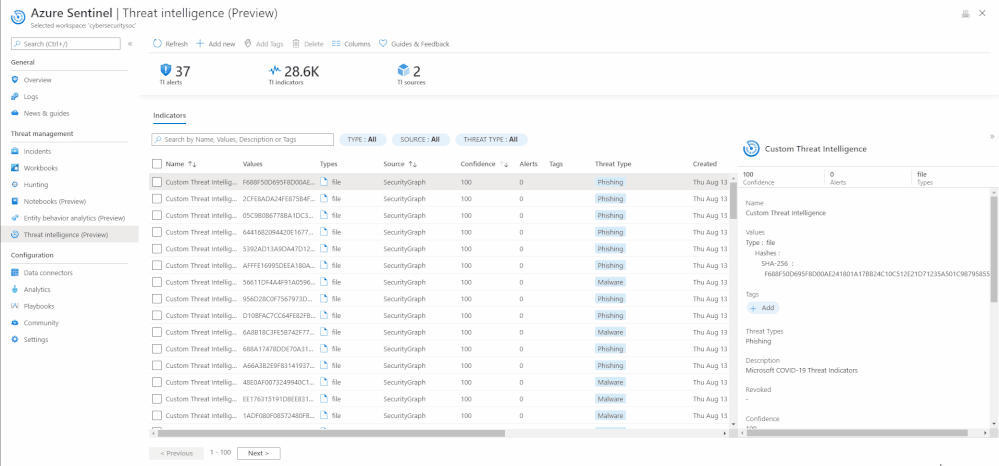This screenshot has width=999, height=466.
Task: Sort by the Source column arrows
Action: click(x=412, y=164)
